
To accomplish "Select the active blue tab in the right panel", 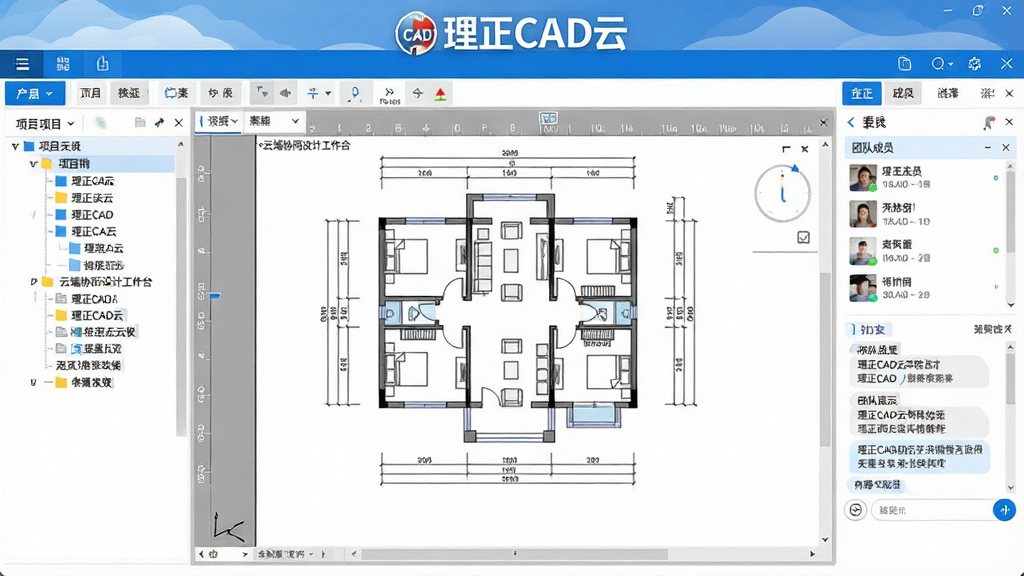I will pos(861,93).
